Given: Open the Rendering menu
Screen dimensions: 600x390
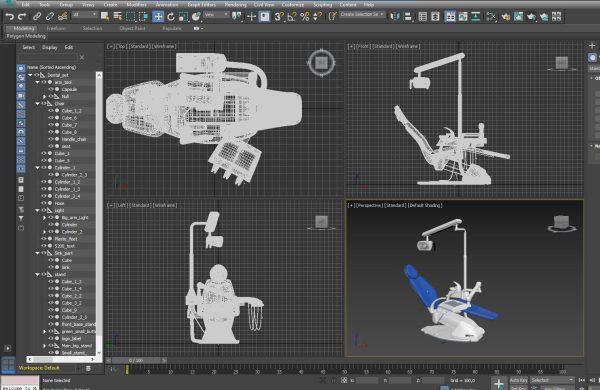Looking at the screenshot, I should coord(235,5).
